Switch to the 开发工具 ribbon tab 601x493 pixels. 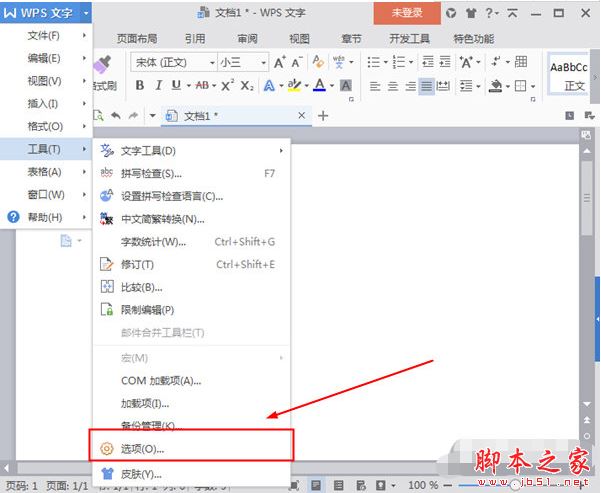(409, 39)
